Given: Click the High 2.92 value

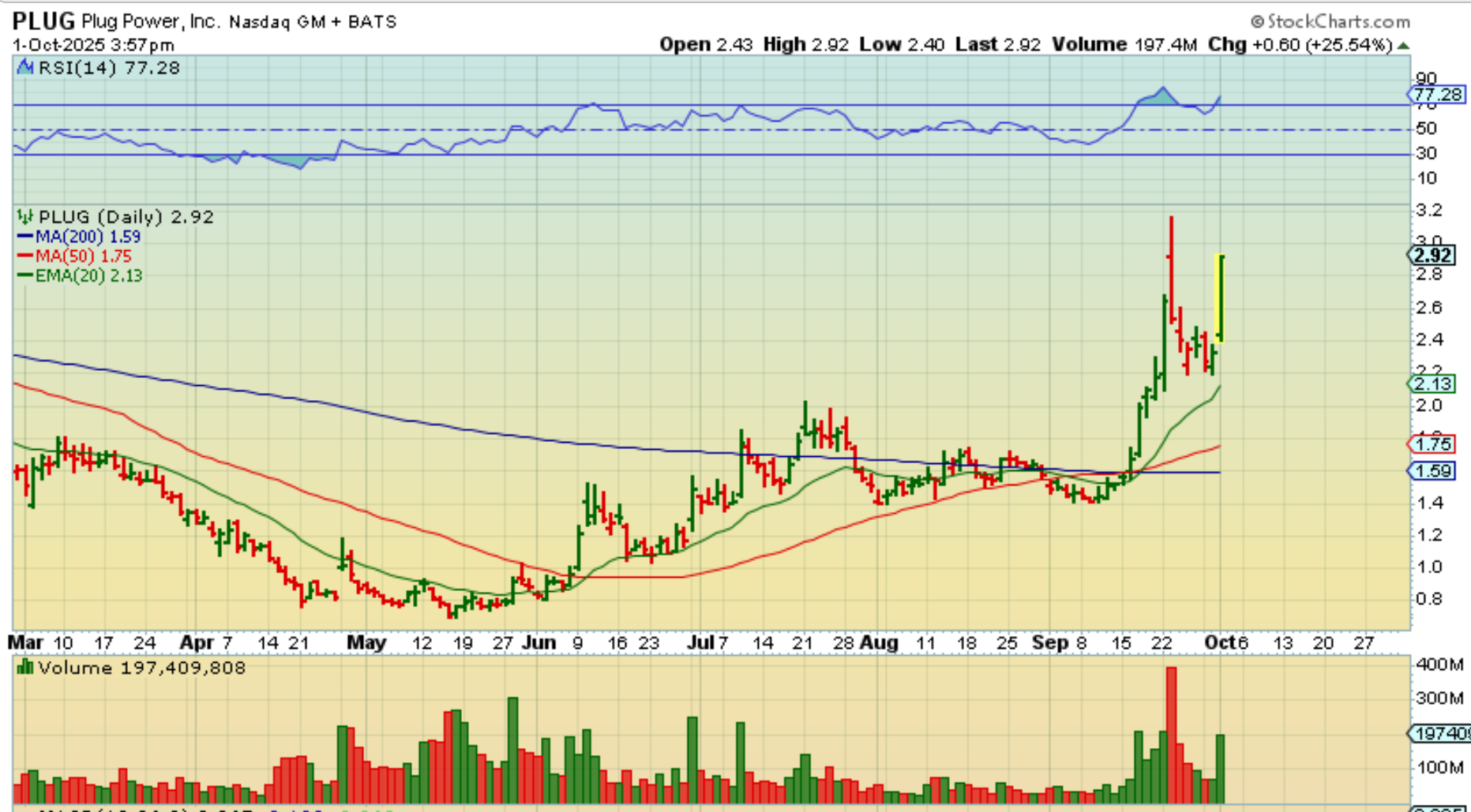Looking at the screenshot, I should click(805, 45).
